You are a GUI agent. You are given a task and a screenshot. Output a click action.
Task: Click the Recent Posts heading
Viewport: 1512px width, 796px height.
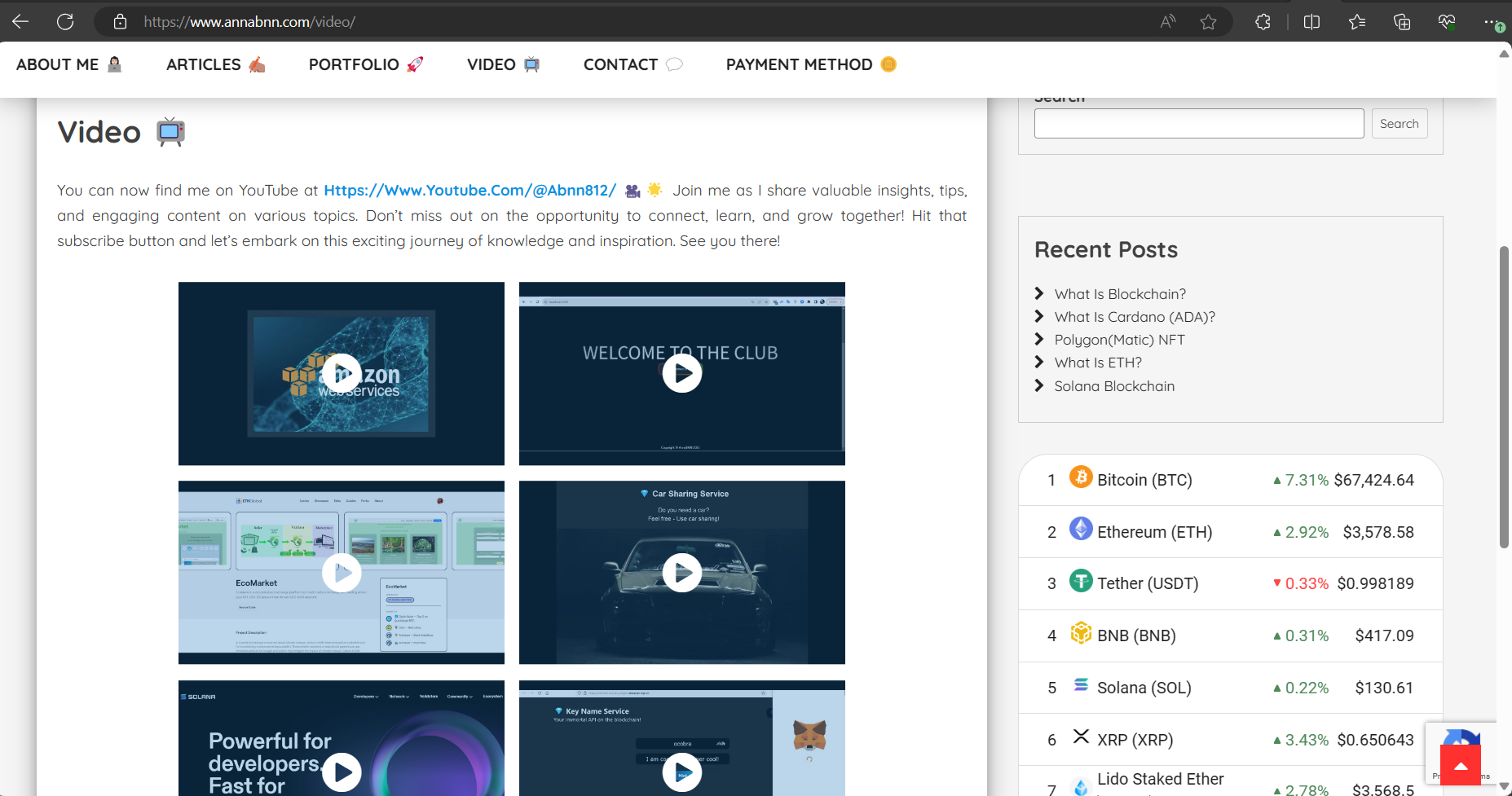[x=1106, y=249]
